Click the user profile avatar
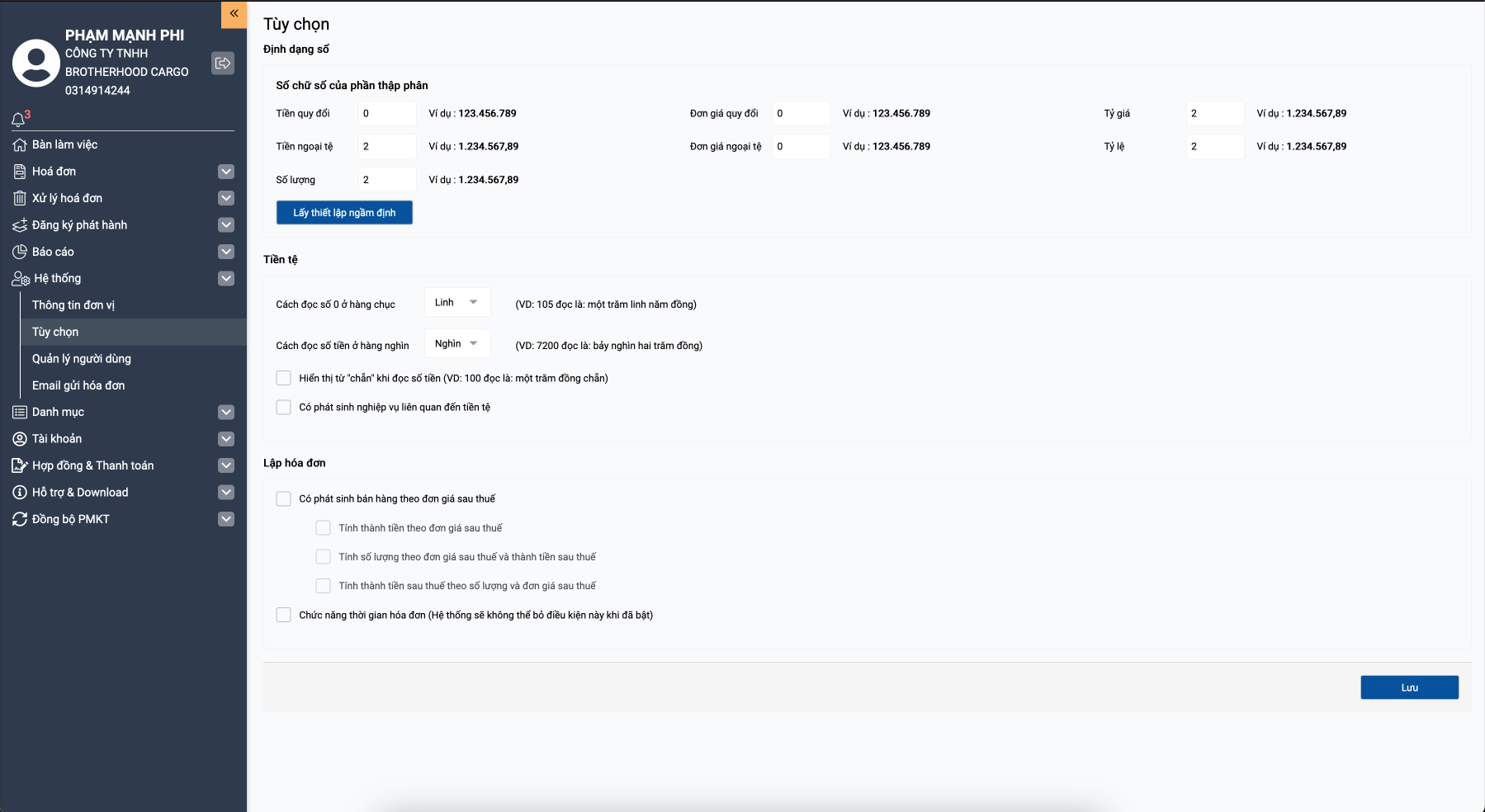 36,63
